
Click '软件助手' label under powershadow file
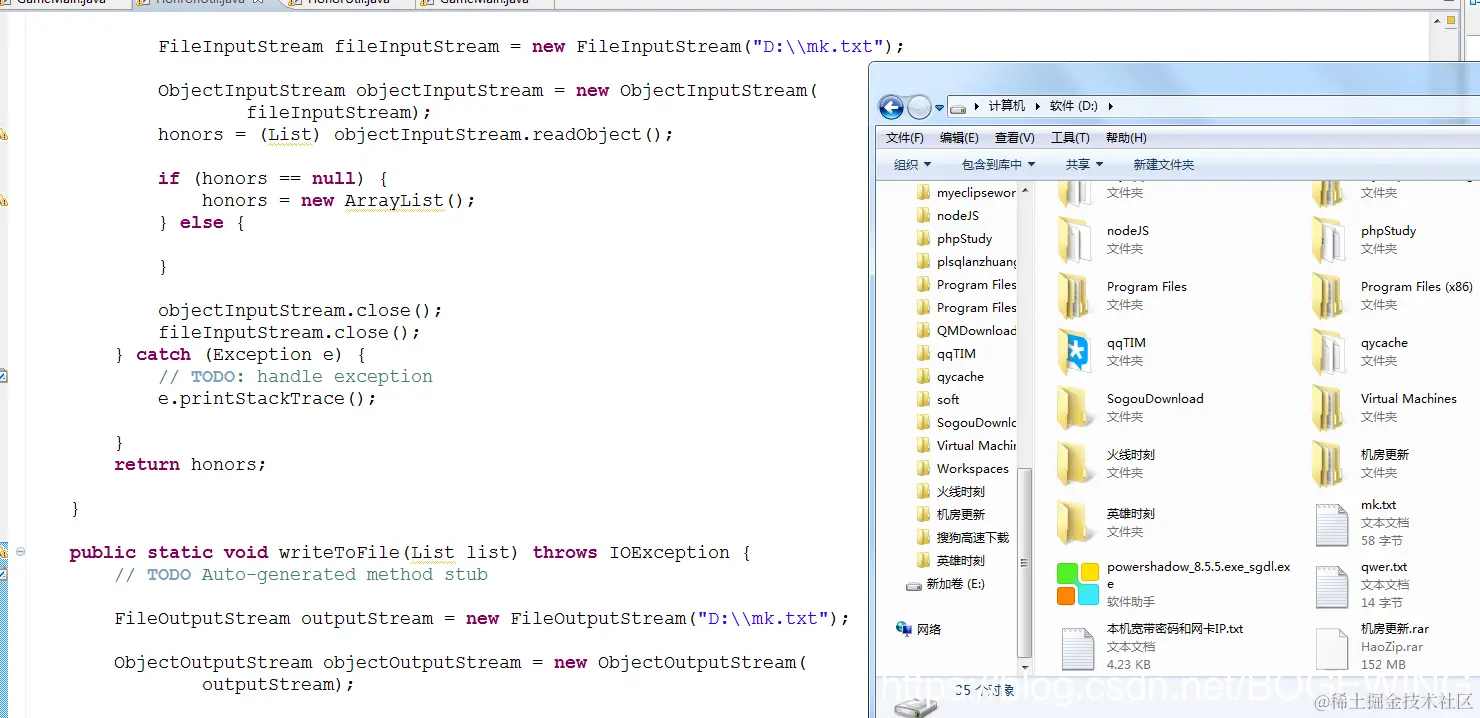pos(1131,602)
